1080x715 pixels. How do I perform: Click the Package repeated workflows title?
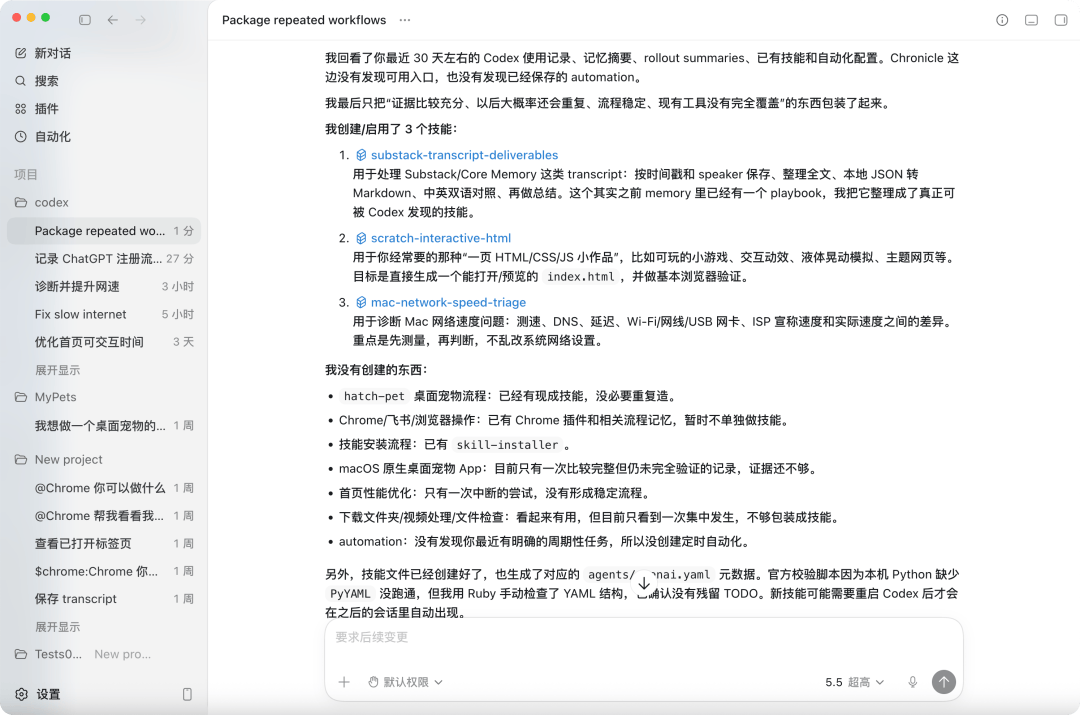pyautogui.click(x=304, y=20)
